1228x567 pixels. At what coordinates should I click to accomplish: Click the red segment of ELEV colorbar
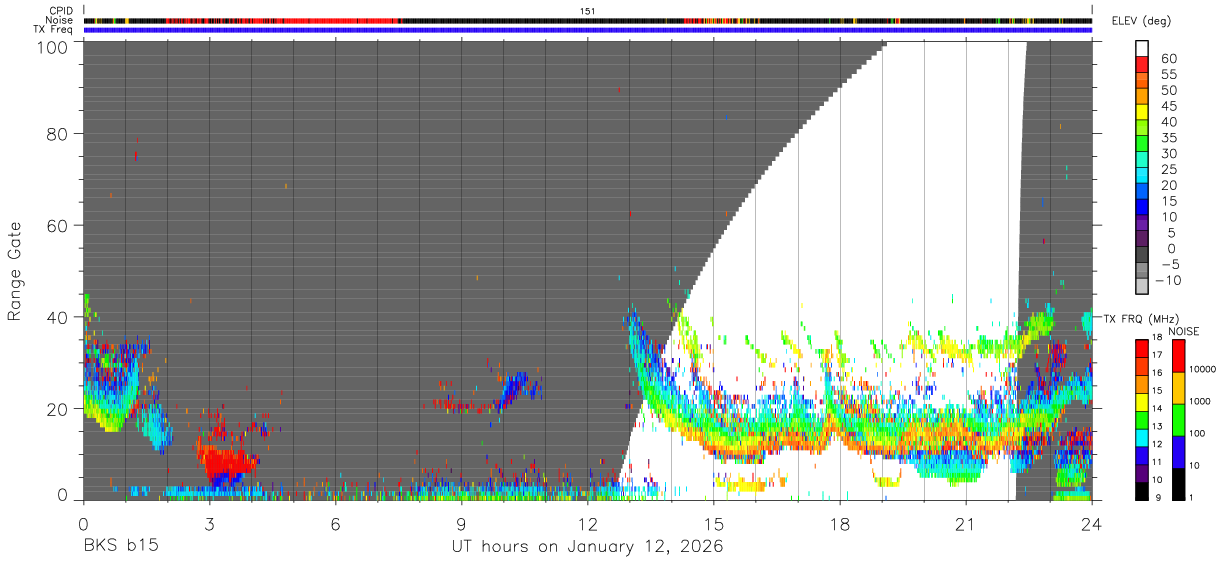click(1142, 64)
